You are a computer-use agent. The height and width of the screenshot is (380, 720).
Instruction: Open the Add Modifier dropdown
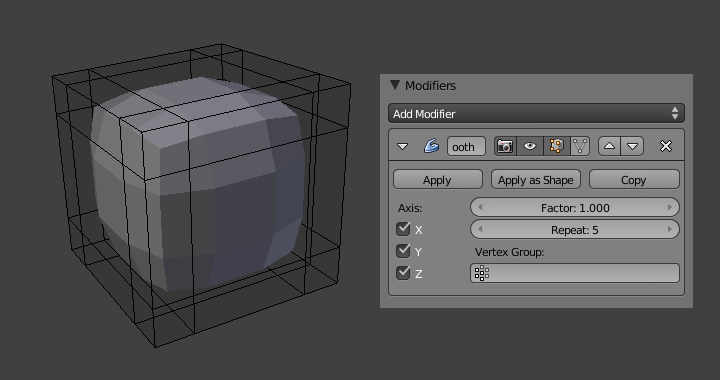(536, 113)
